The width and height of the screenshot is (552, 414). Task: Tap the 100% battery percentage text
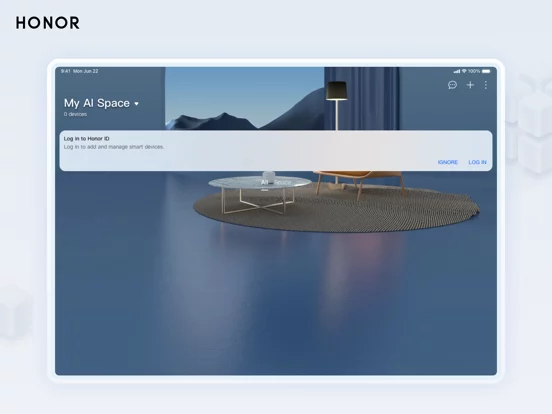(474, 71)
